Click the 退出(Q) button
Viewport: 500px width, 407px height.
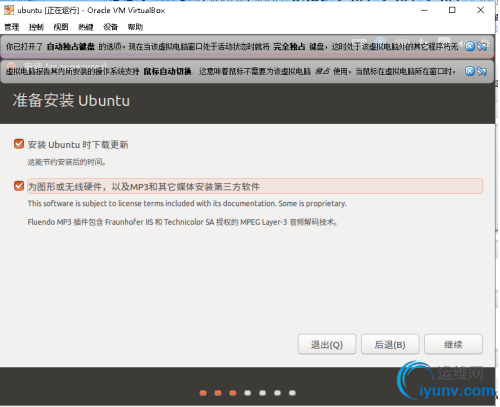(327, 344)
